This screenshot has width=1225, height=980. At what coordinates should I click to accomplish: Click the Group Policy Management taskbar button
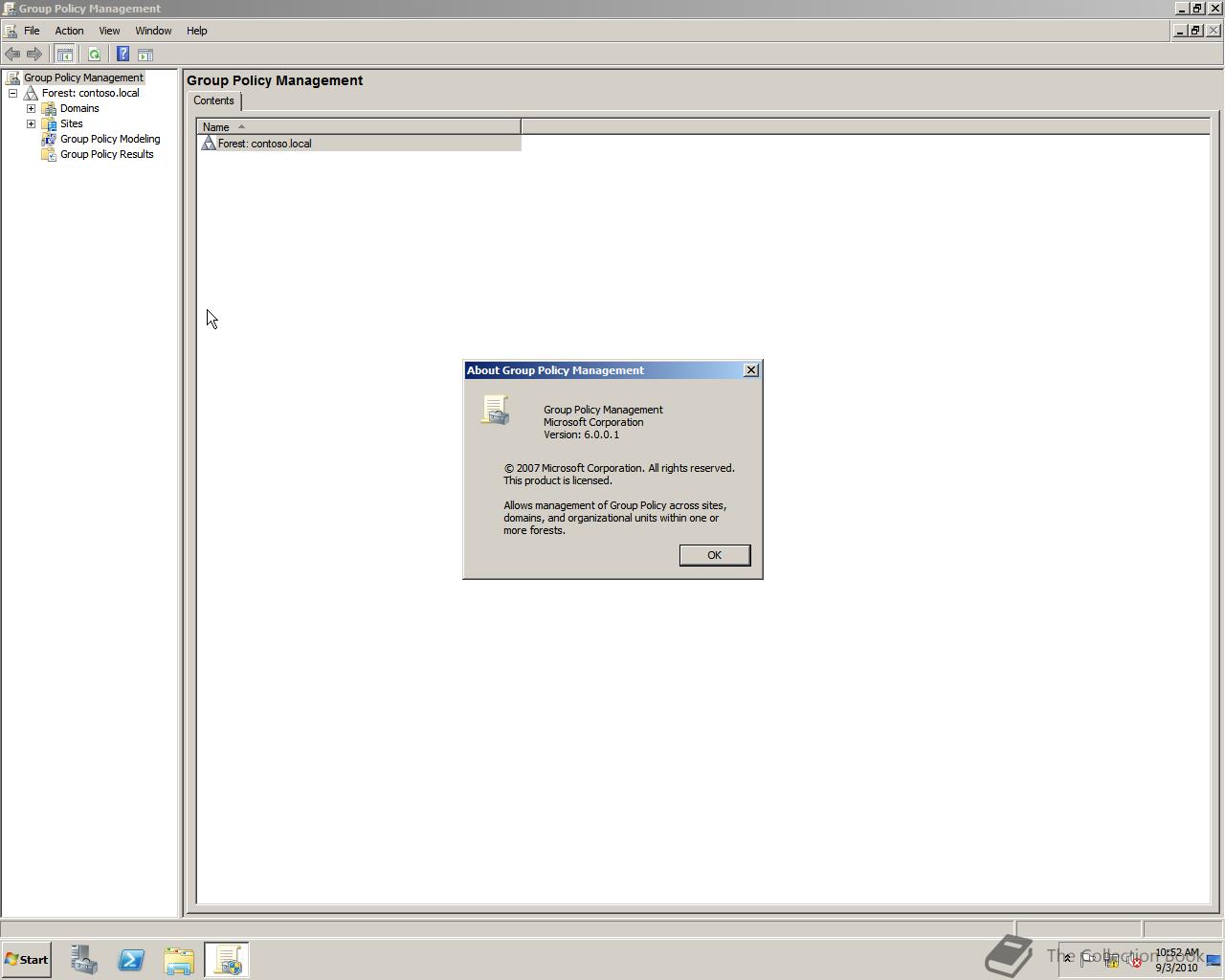[x=227, y=960]
